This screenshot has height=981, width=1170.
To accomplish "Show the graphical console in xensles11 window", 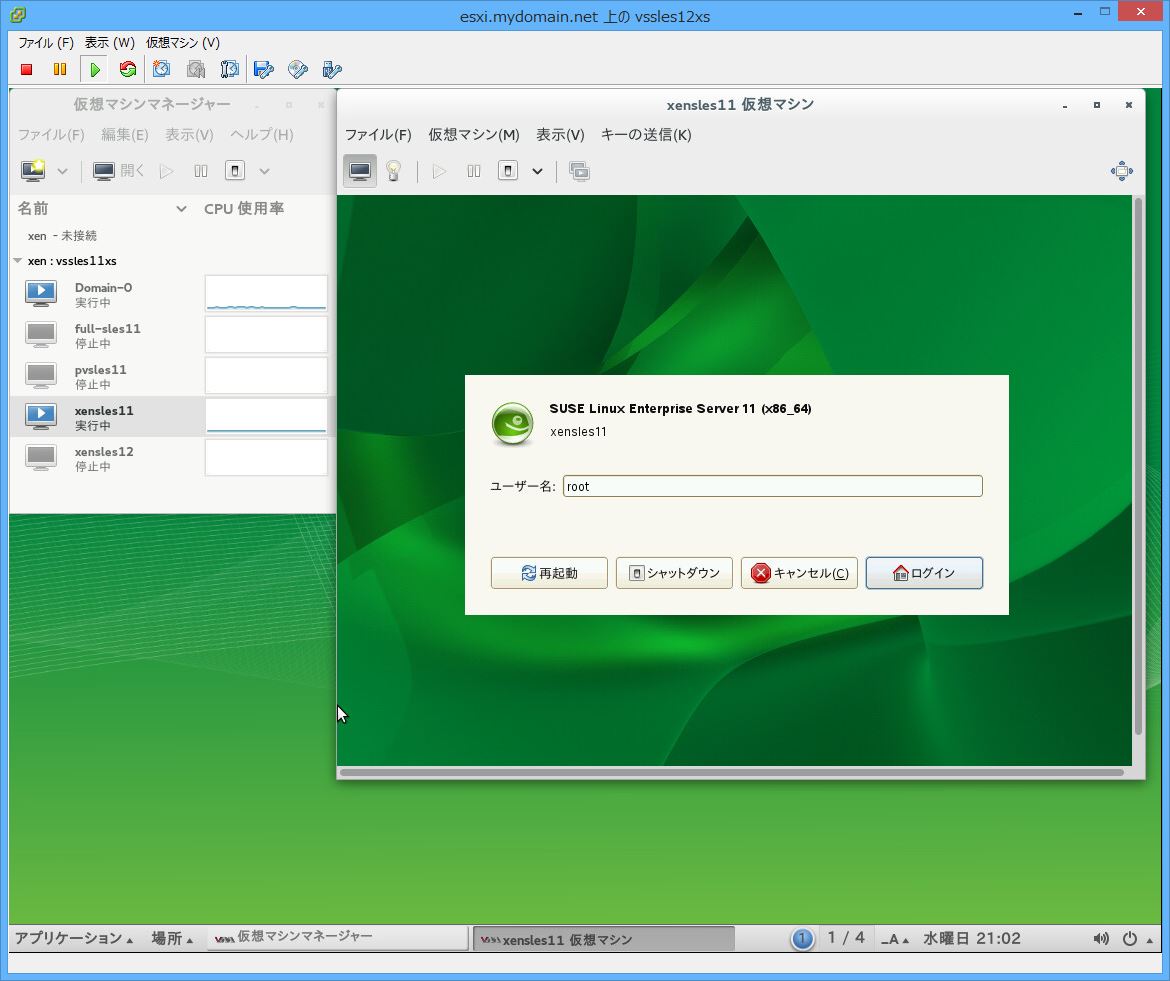I will (360, 171).
